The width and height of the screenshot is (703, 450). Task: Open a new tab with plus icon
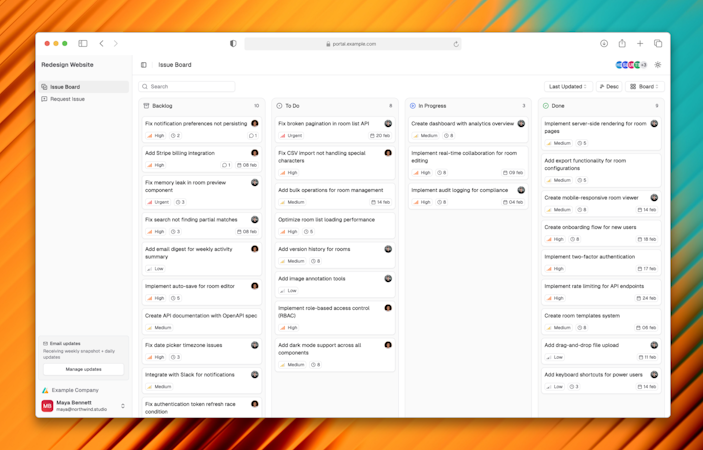[640, 43]
